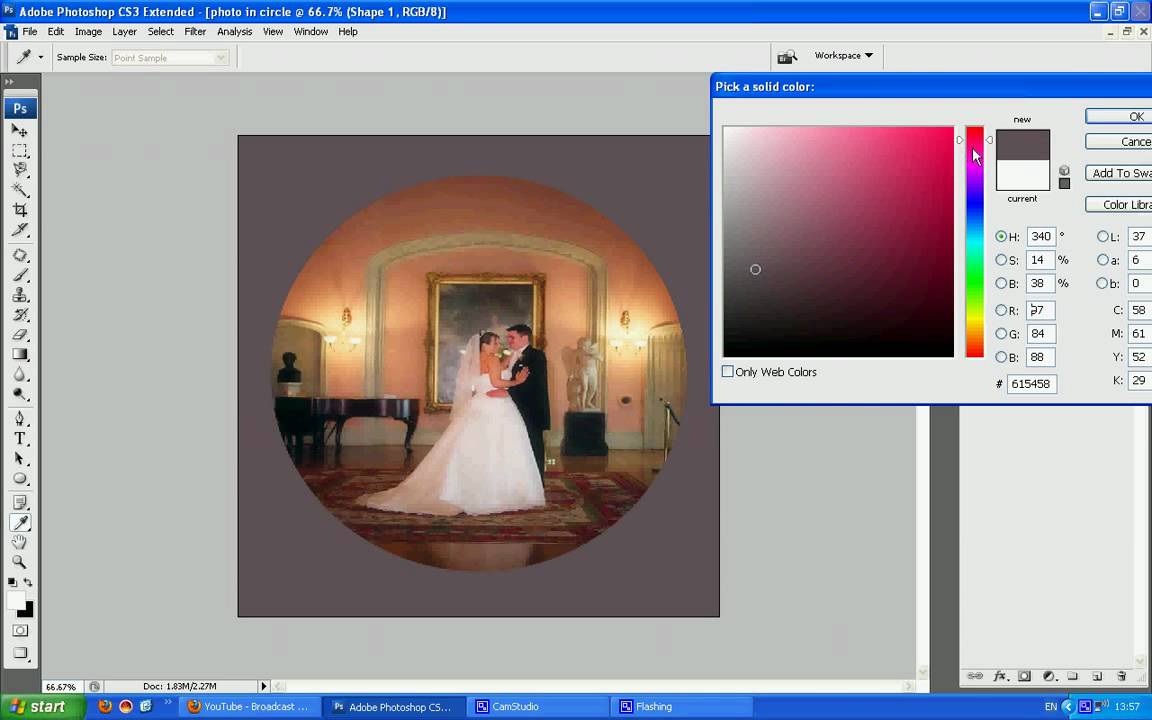1152x720 pixels.
Task: Select the S saturation radio button
Action: (x=1001, y=260)
